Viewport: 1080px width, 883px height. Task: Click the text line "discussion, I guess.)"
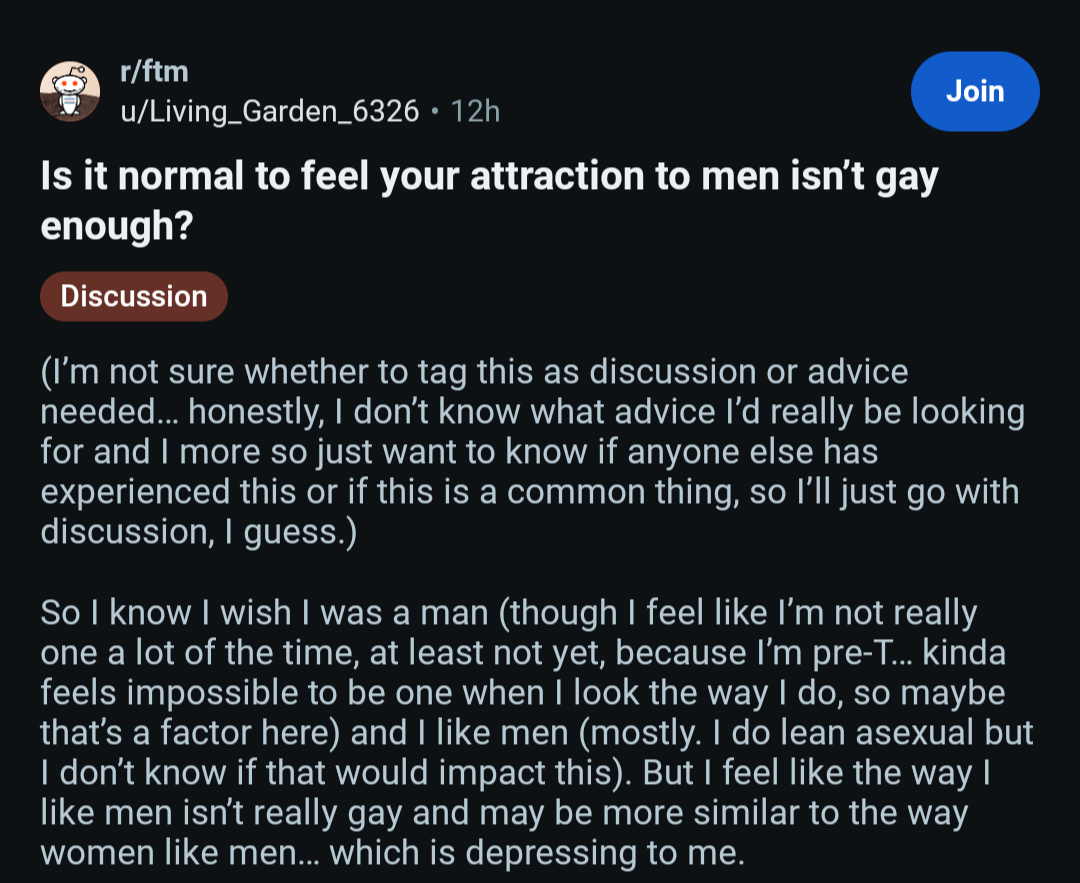click(198, 532)
